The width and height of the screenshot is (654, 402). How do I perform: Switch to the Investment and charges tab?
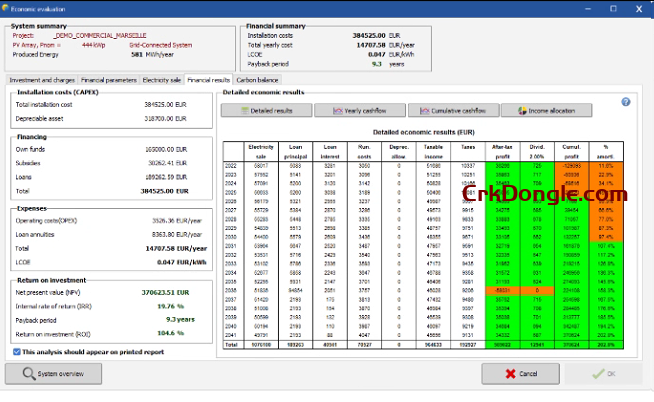click(42, 79)
